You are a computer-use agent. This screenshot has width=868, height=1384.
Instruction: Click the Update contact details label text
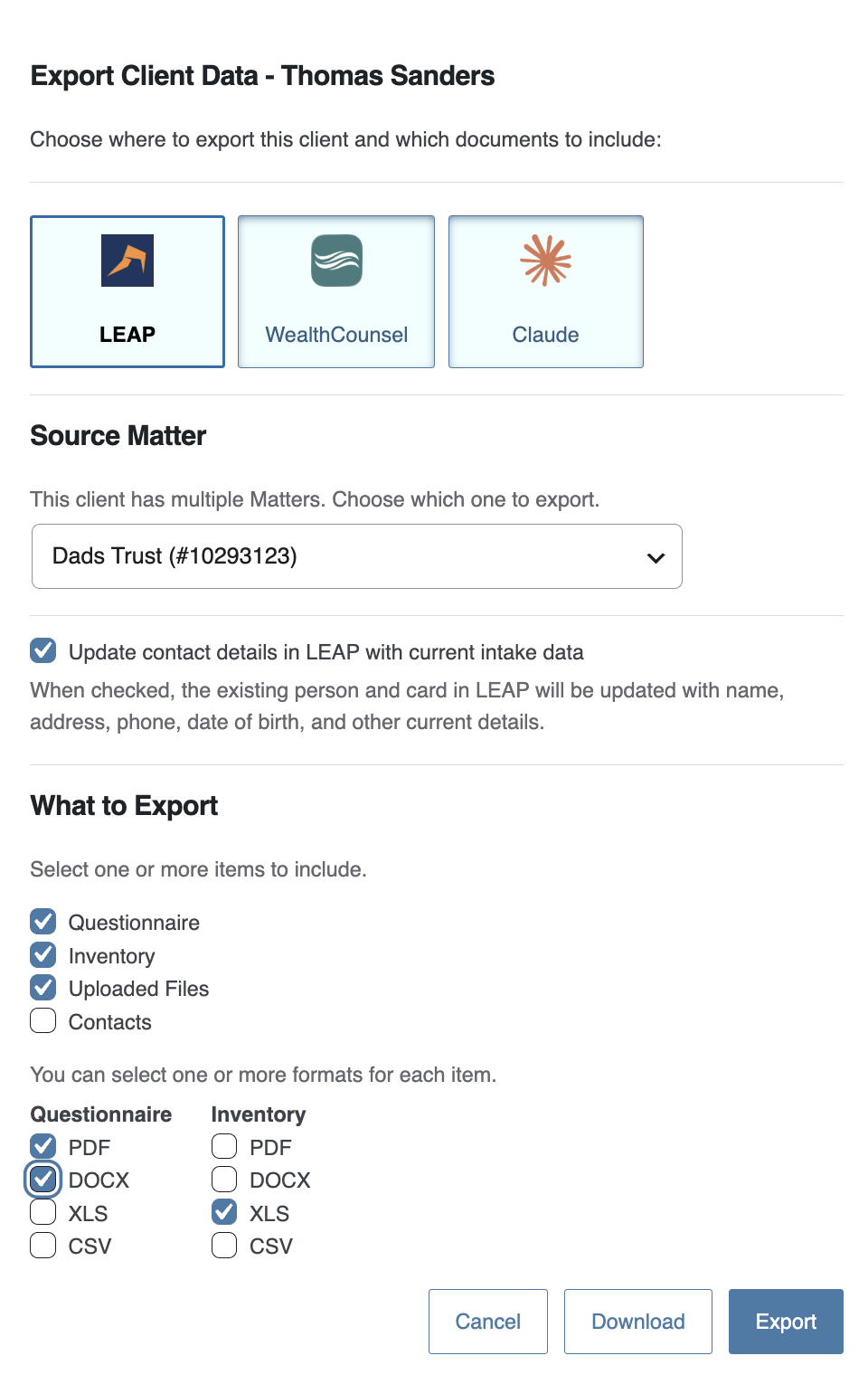pyautogui.click(x=326, y=652)
